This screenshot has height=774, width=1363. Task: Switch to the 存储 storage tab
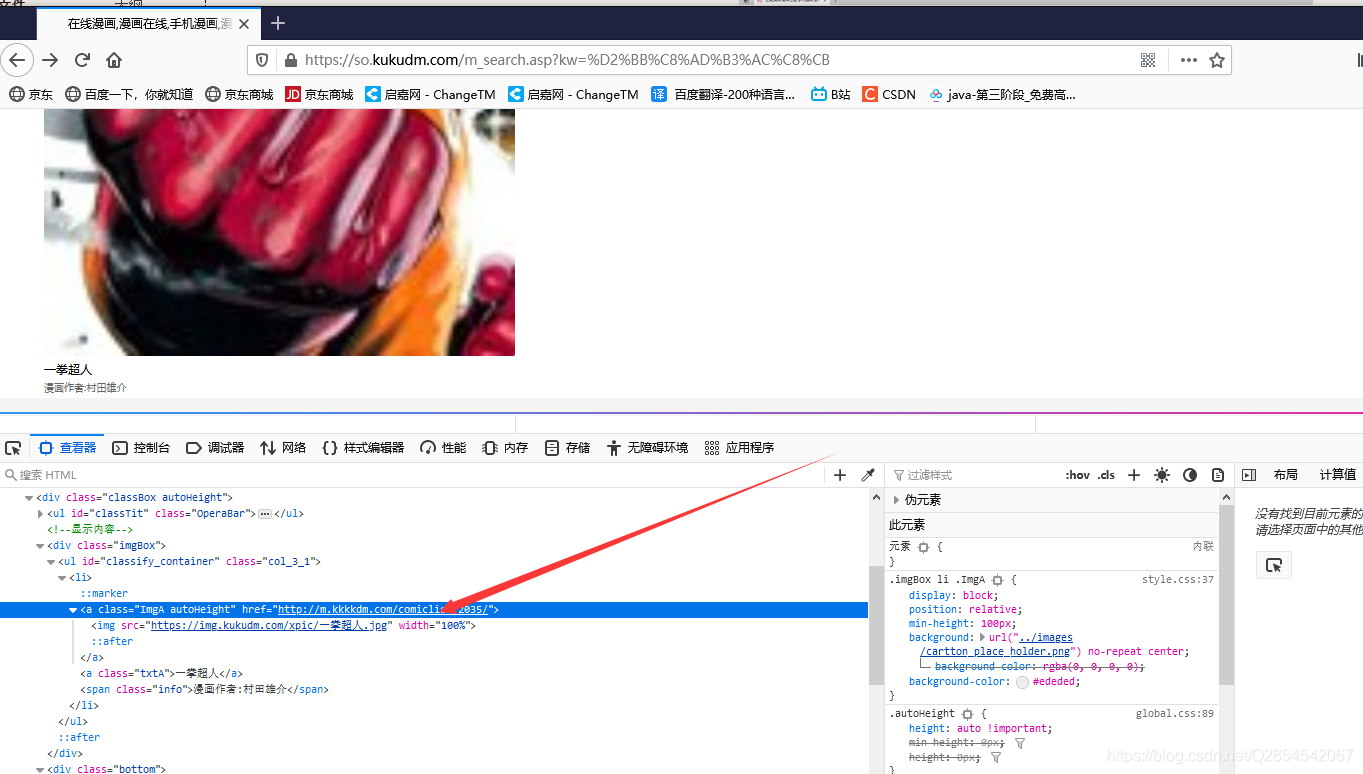pos(567,448)
